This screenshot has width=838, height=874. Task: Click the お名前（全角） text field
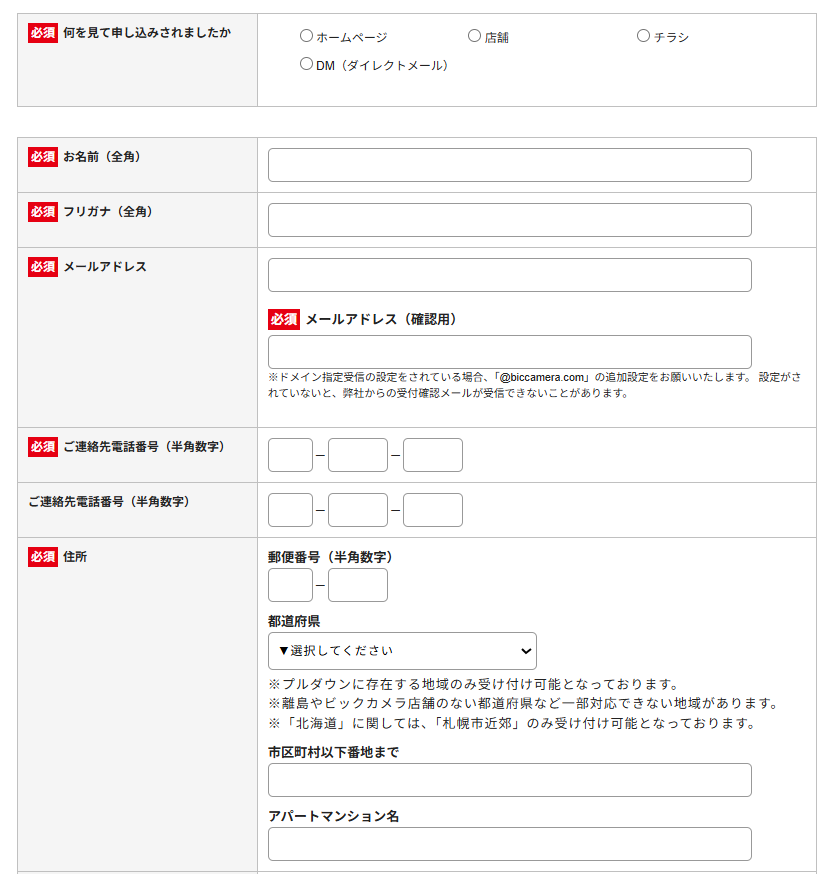point(509,165)
